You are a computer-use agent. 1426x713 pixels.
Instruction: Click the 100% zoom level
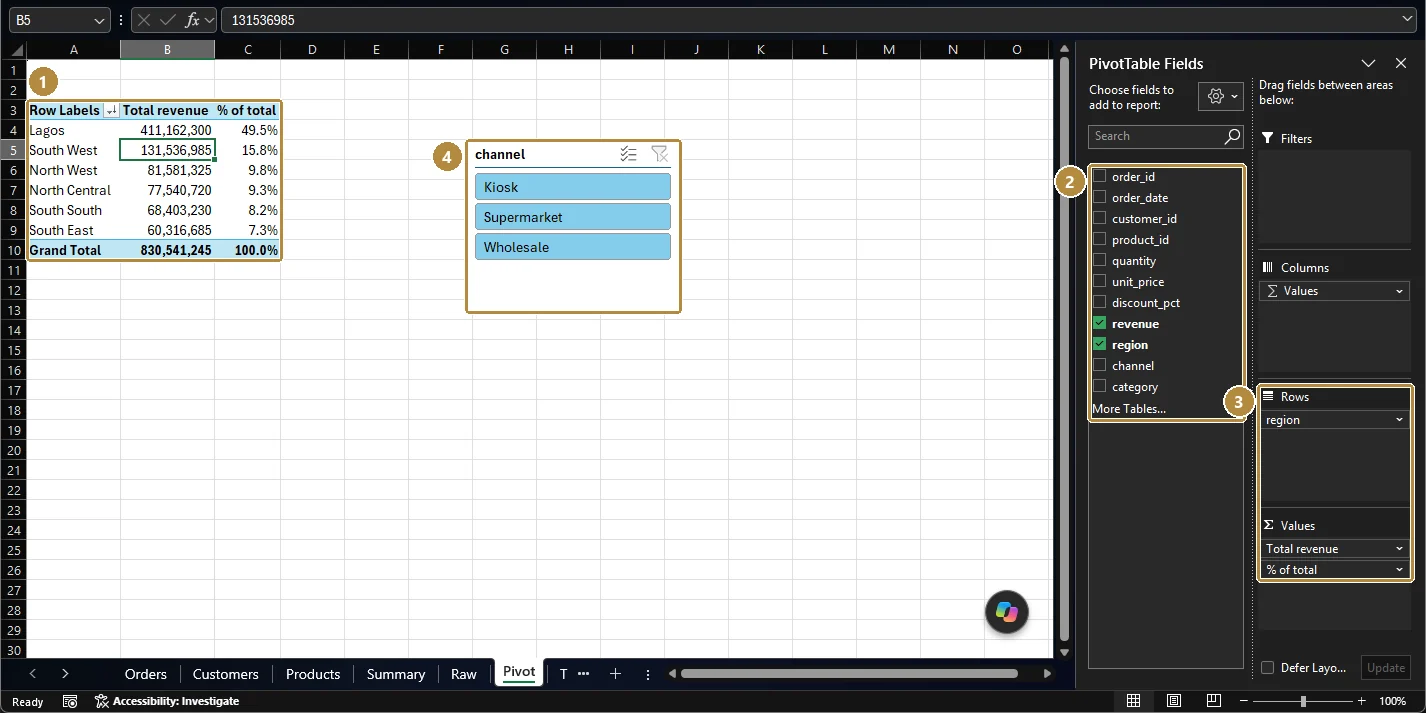[1393, 701]
